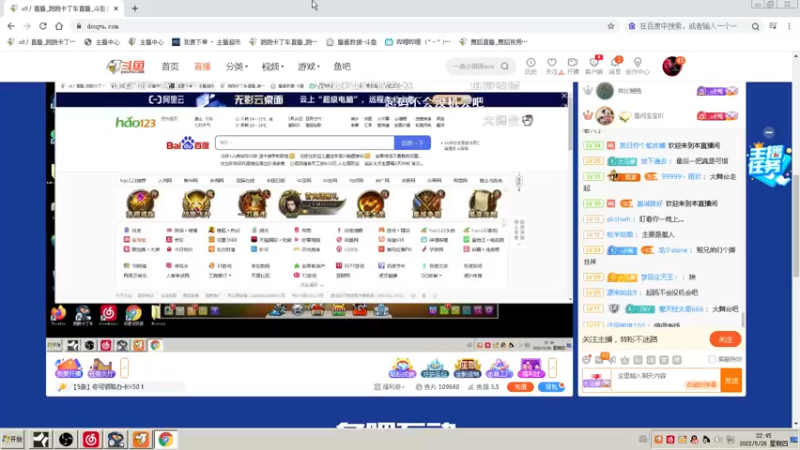Open the blue 背包 backpack button
Viewport: 800px width, 450px height.
pos(552,387)
